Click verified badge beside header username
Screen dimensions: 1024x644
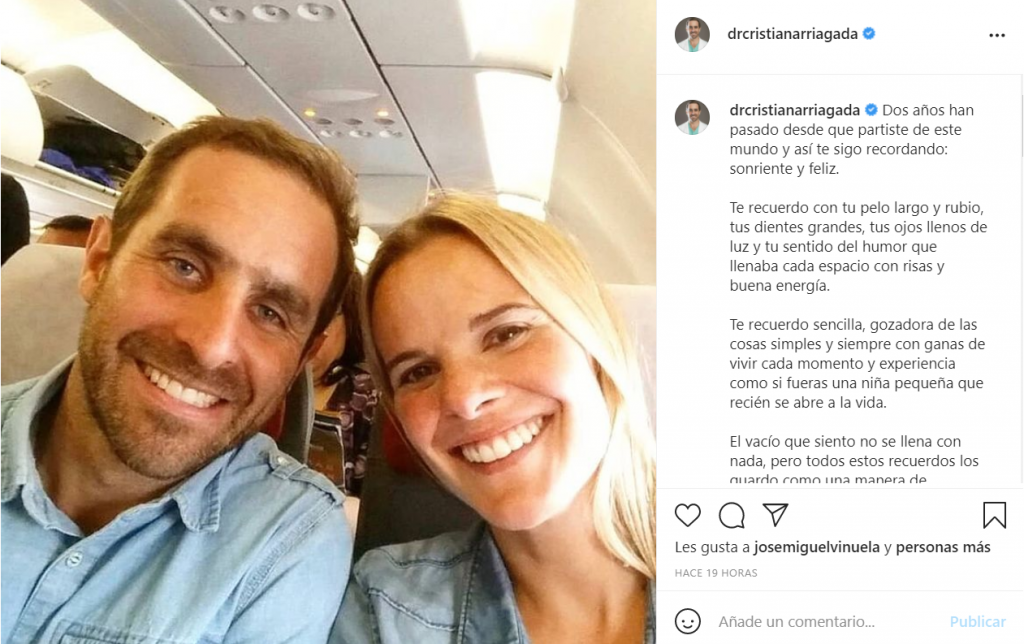869,33
